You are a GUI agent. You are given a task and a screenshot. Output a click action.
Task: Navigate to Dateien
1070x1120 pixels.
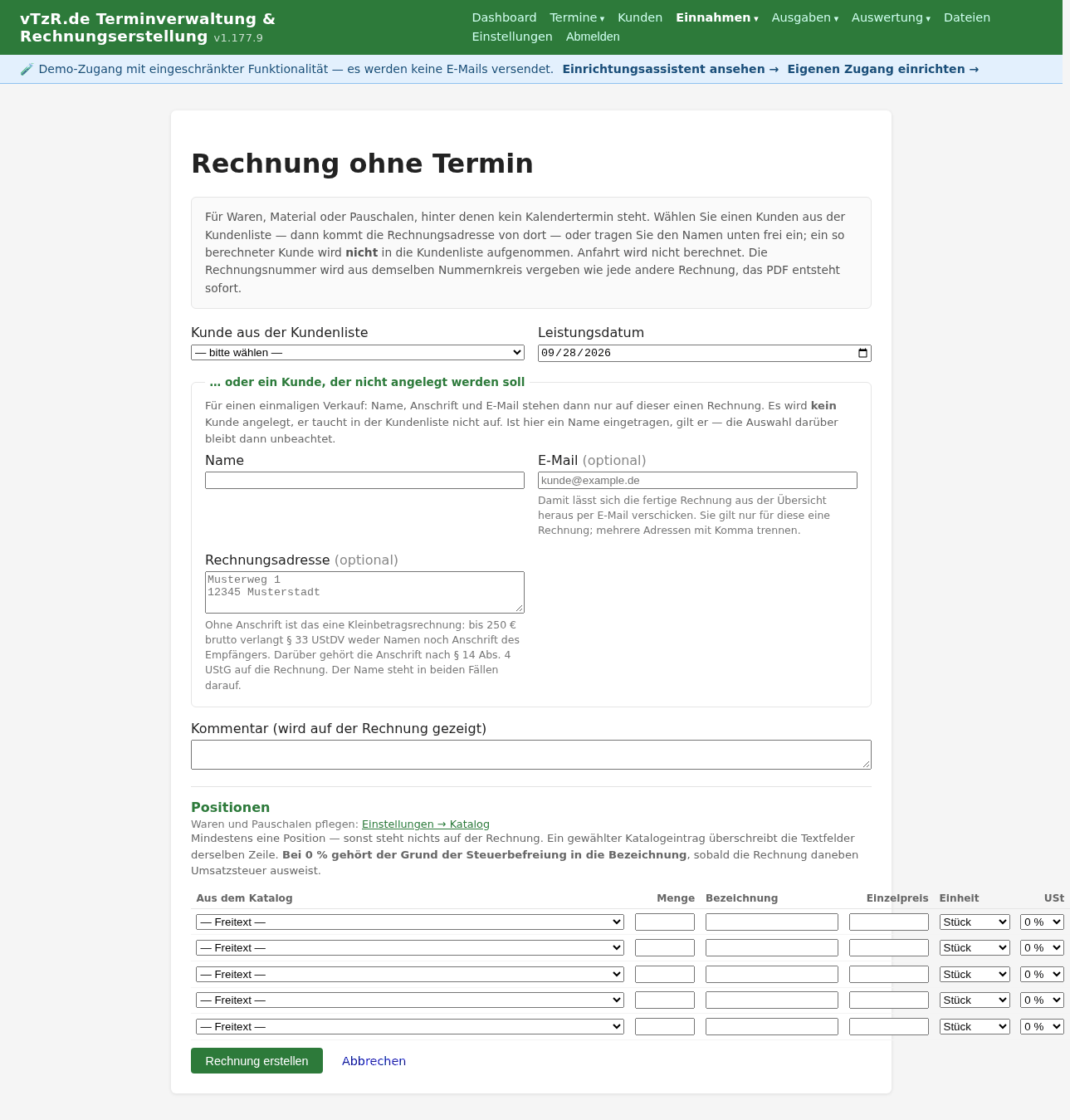tap(967, 17)
